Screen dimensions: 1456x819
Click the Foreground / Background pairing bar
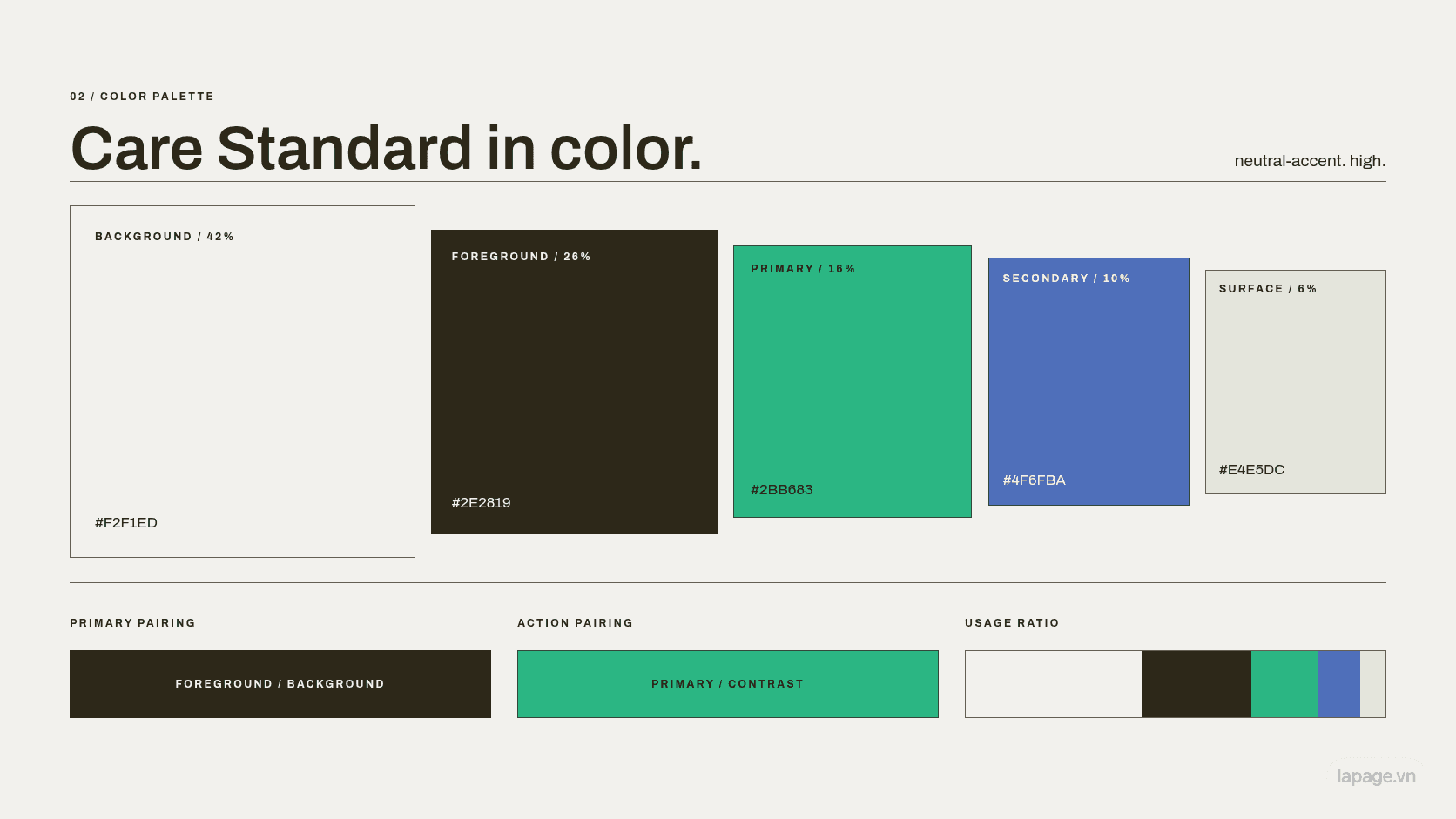coord(280,684)
